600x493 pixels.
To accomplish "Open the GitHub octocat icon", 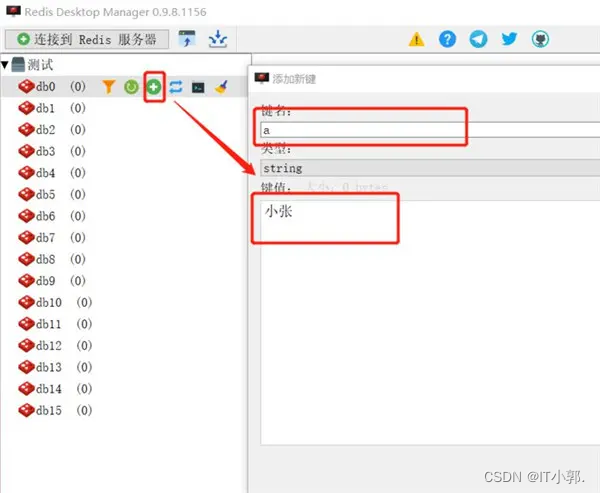I will coord(540,39).
